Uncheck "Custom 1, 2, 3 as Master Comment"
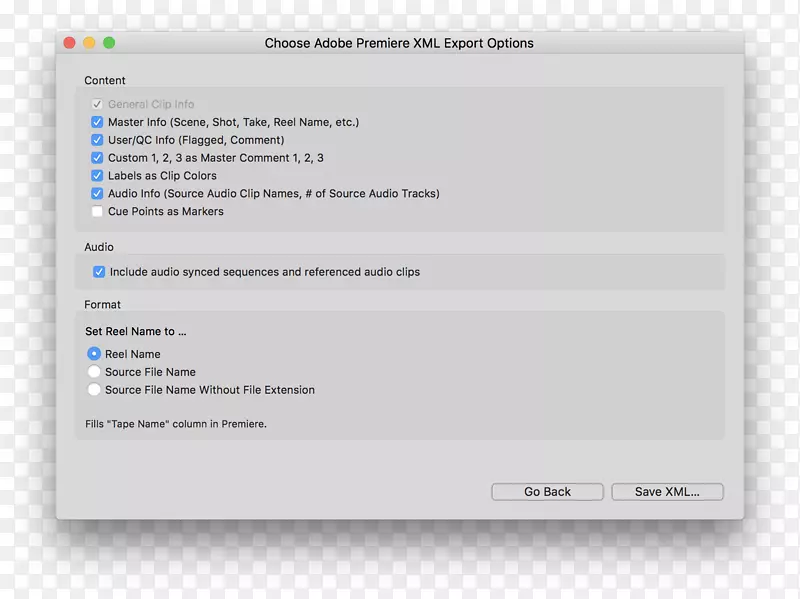The width and height of the screenshot is (800, 599). click(x=97, y=157)
